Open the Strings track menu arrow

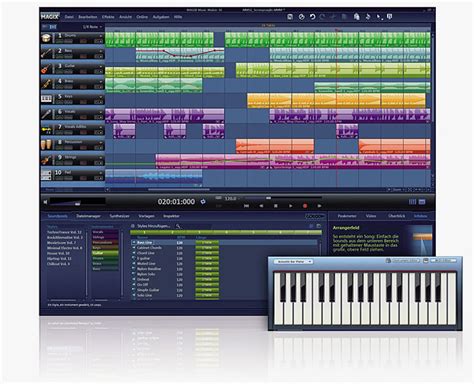point(101,158)
